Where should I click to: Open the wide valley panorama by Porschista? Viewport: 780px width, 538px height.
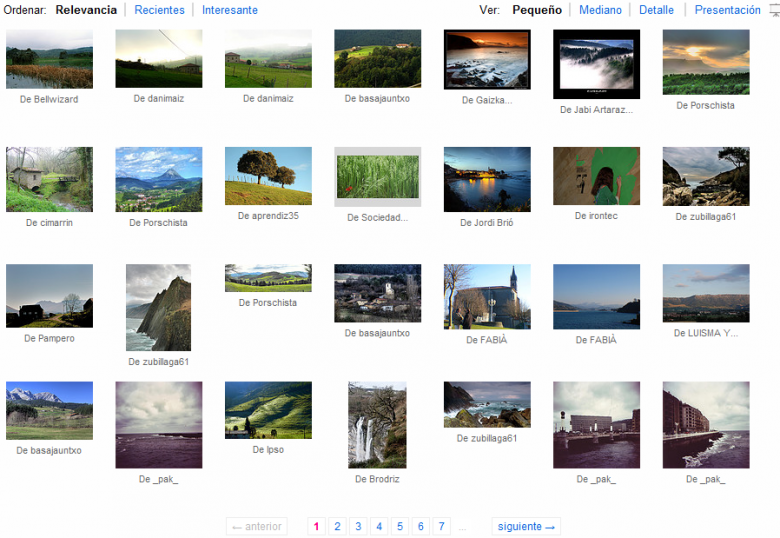click(x=268, y=278)
